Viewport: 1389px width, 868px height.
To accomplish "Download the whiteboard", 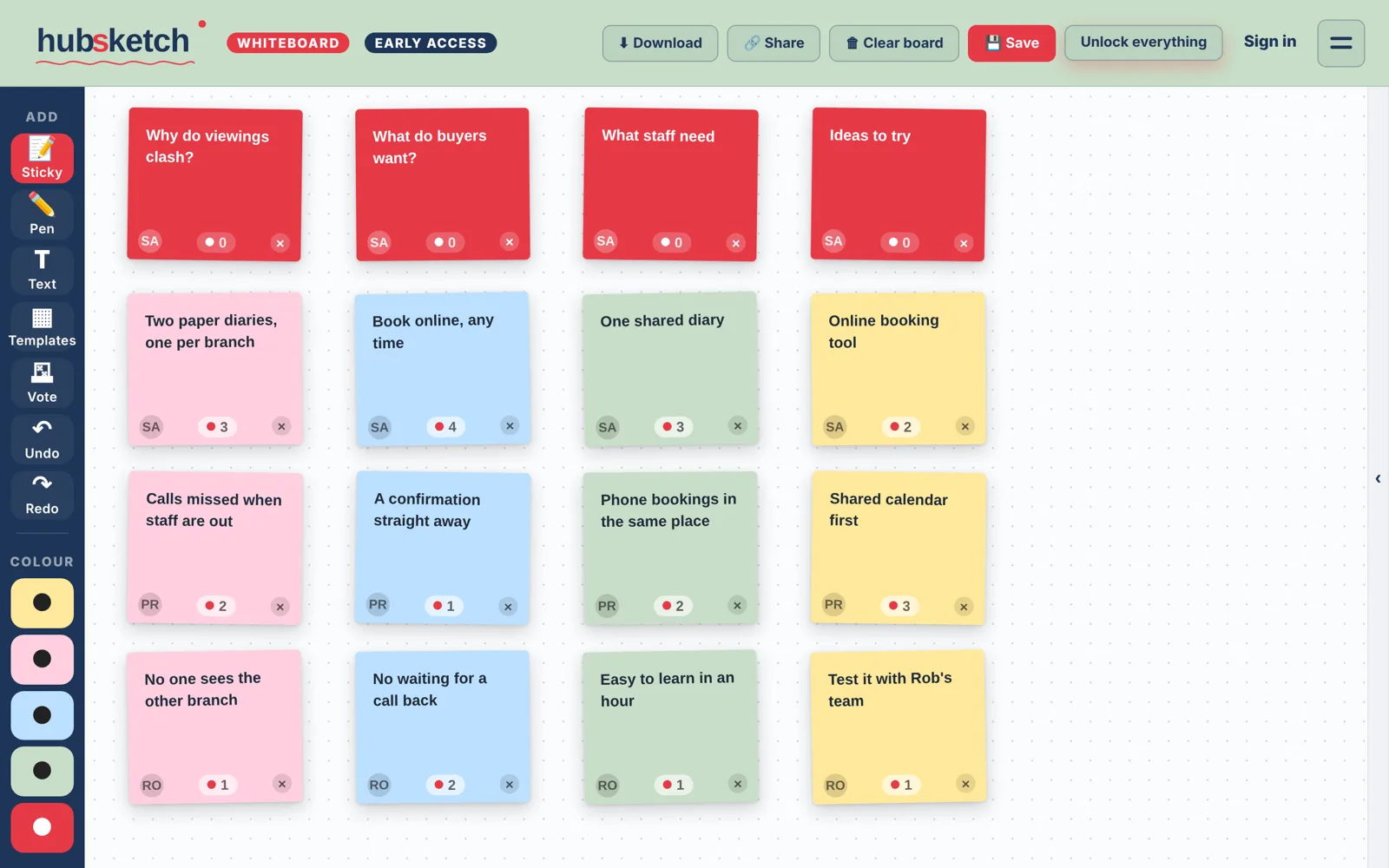I will [x=660, y=43].
